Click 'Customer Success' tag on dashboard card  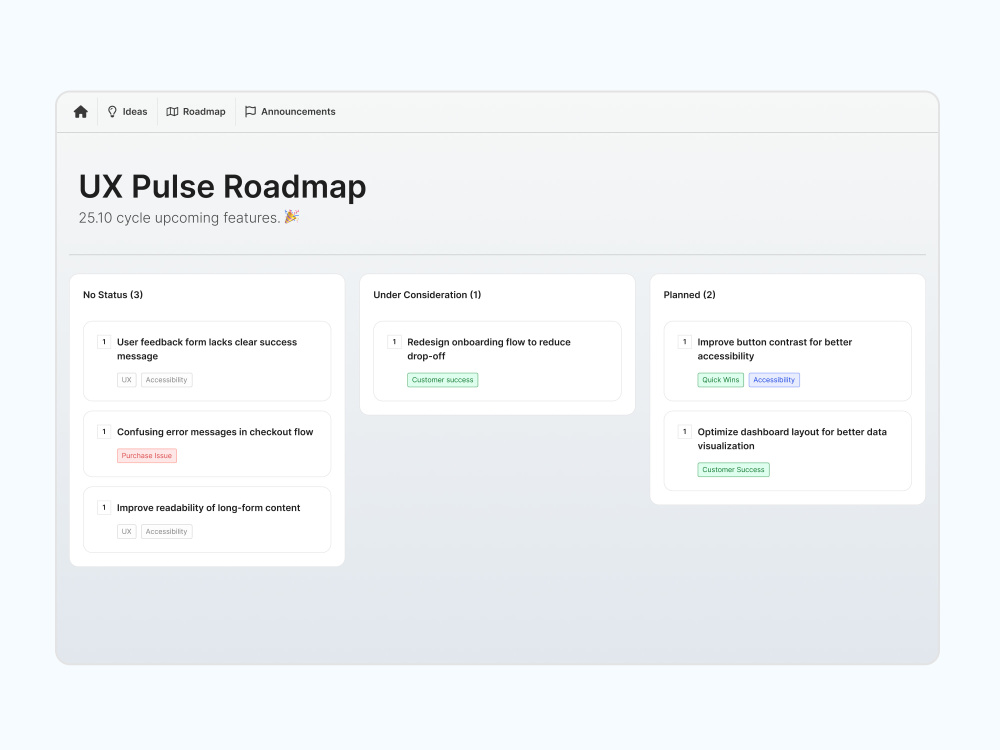pos(733,470)
